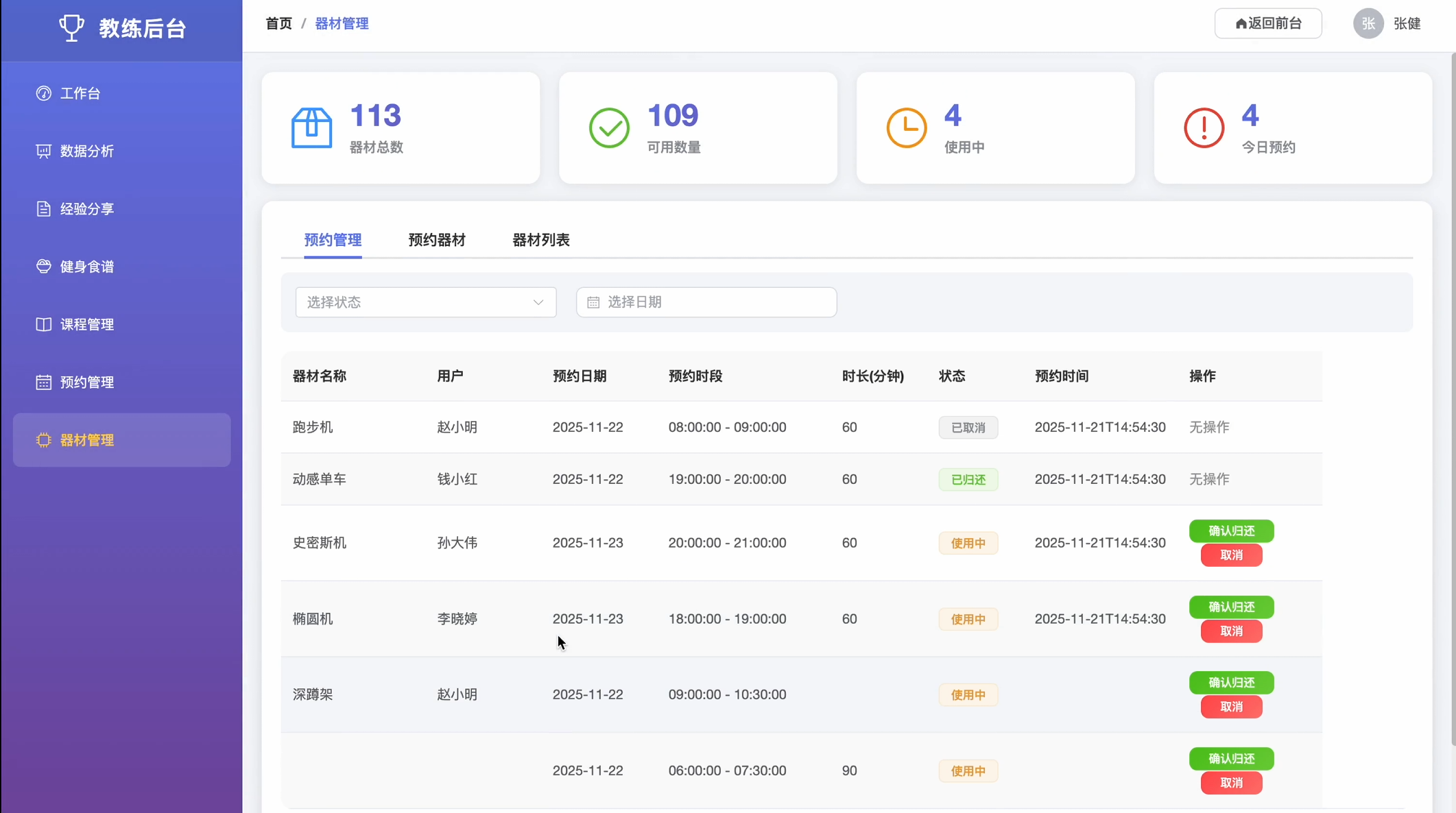Click the 首页 breadcrumb link
Screen dimensions: 1456x813
pos(279,24)
